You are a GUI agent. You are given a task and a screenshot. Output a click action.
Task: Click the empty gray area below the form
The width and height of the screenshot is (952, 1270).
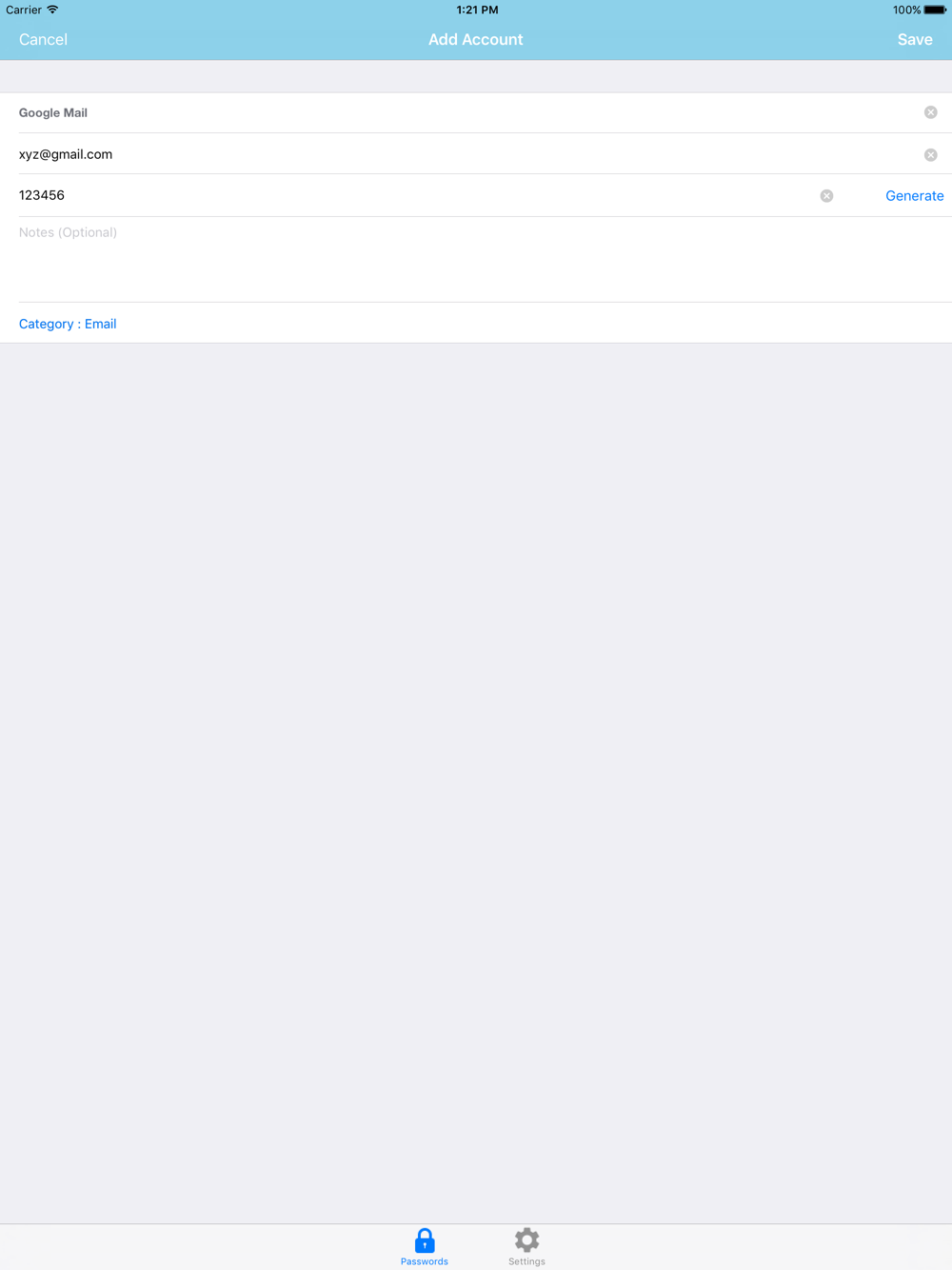(x=476, y=781)
